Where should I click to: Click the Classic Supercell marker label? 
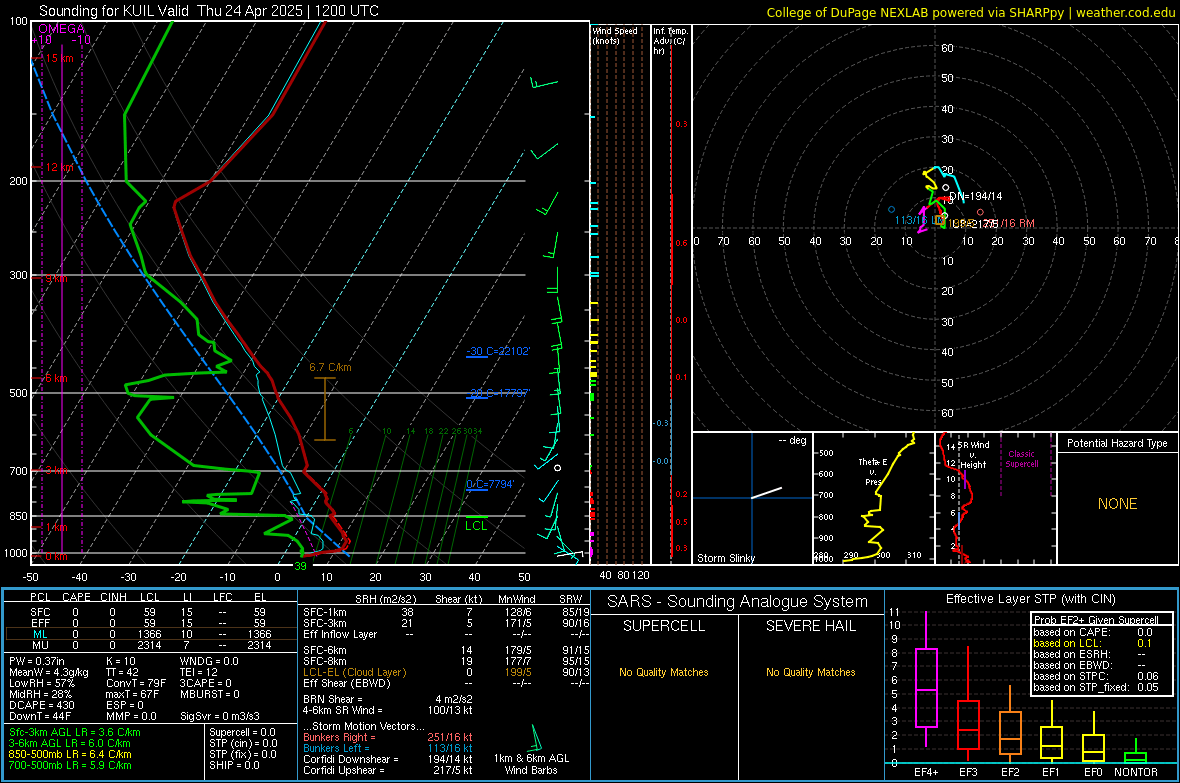pos(1021,459)
